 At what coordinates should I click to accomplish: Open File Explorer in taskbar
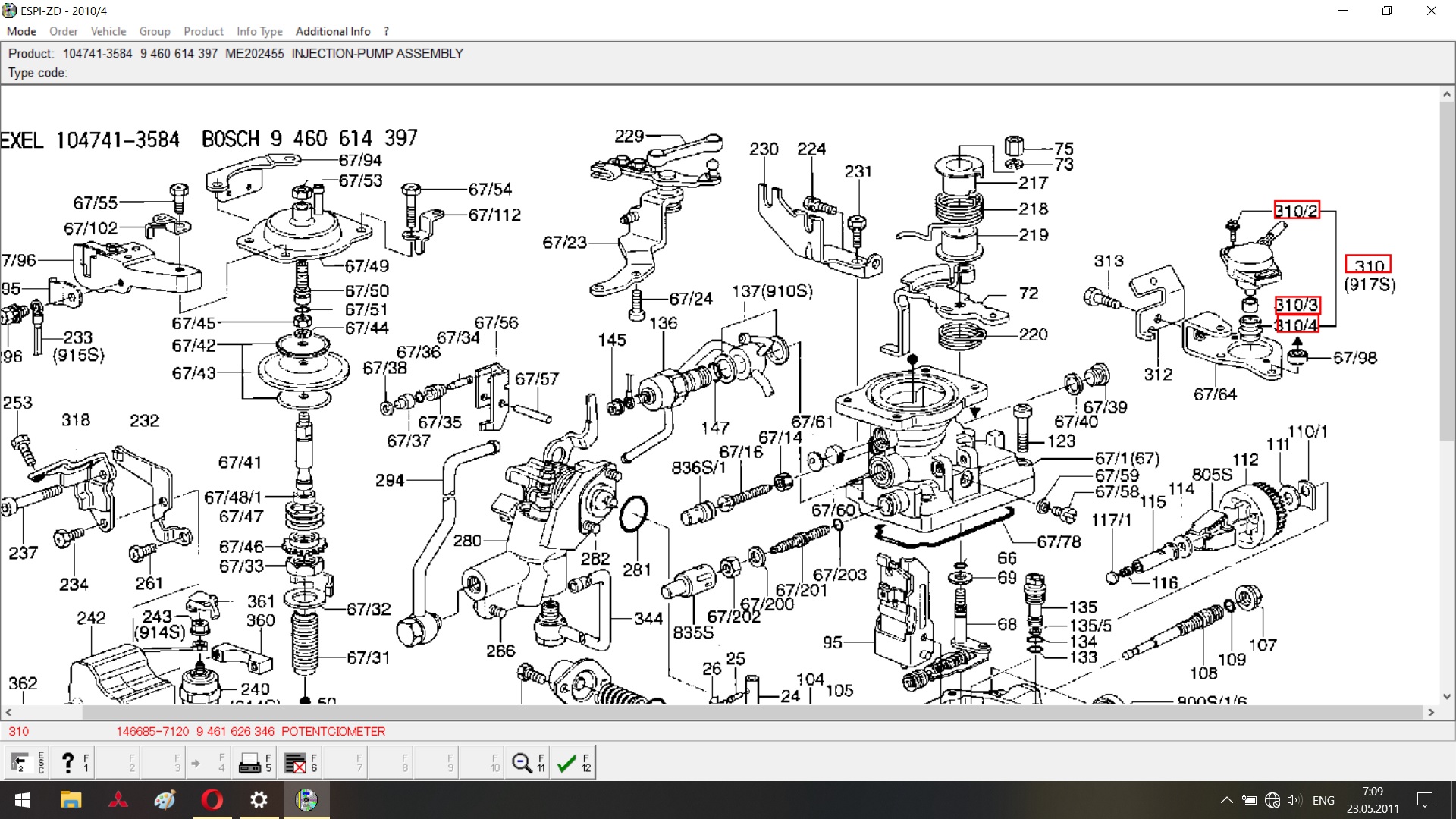coord(71,800)
